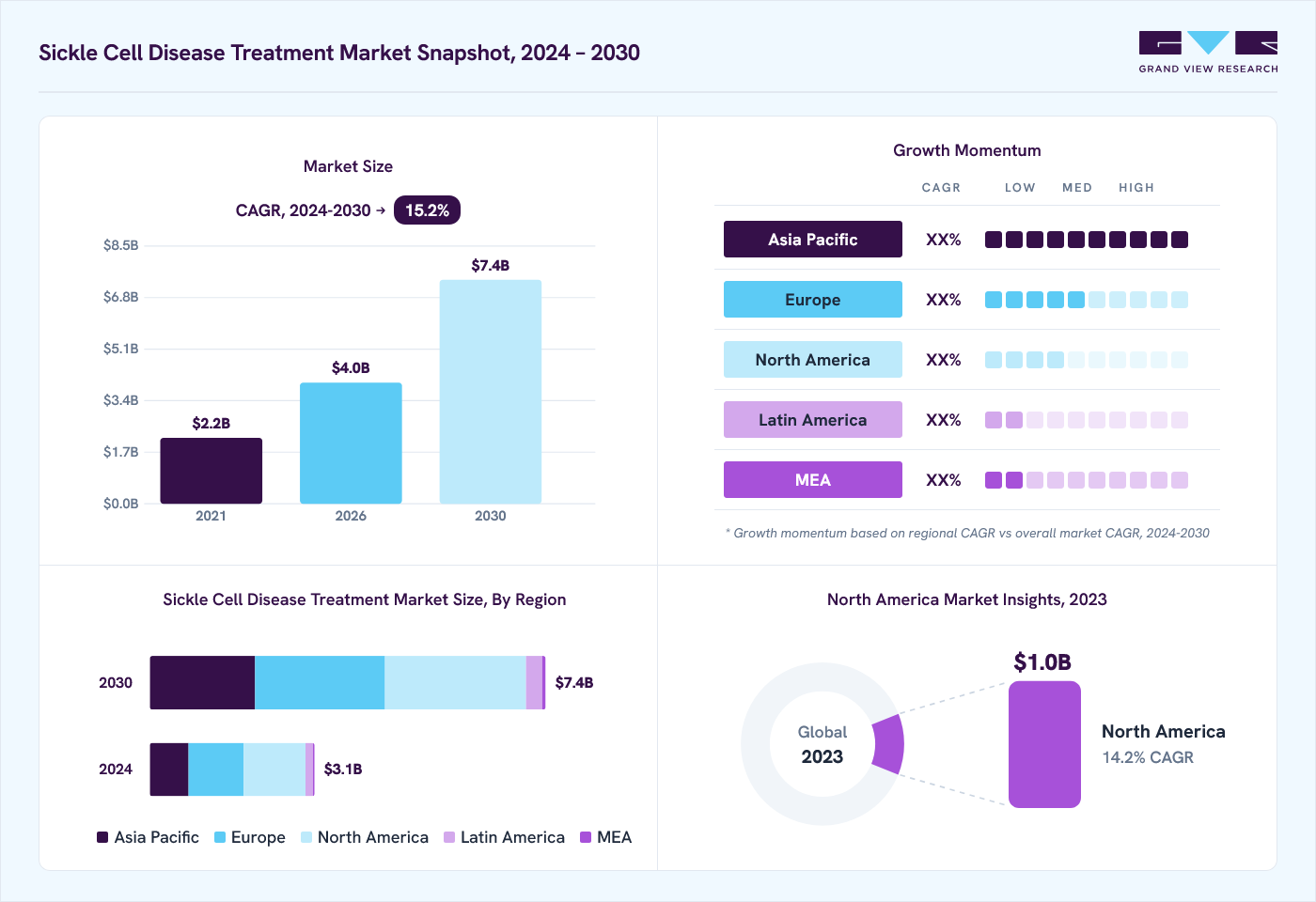Click the 2021 dark purple bar
This screenshot has width=1316, height=902.
click(x=211, y=471)
